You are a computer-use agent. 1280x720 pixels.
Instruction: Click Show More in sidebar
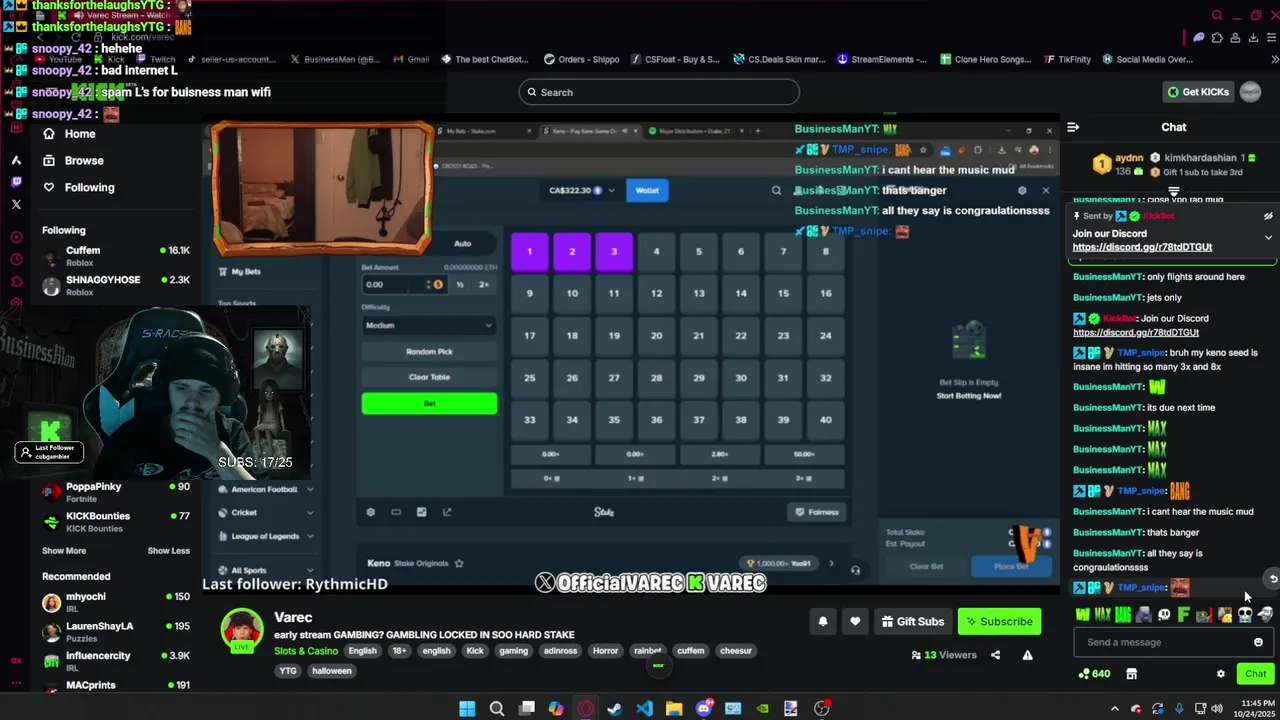tap(64, 551)
